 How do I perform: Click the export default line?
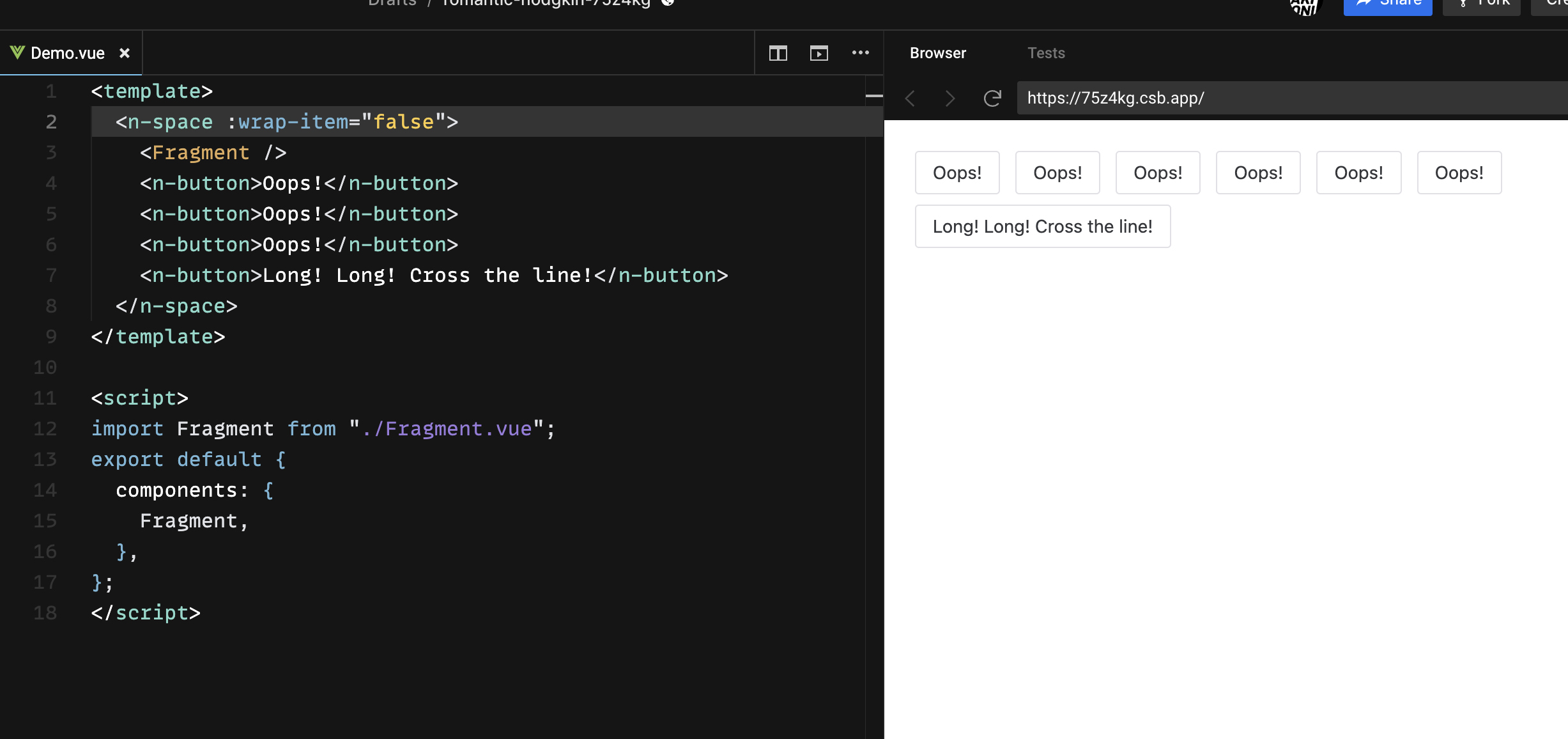[x=188, y=459]
